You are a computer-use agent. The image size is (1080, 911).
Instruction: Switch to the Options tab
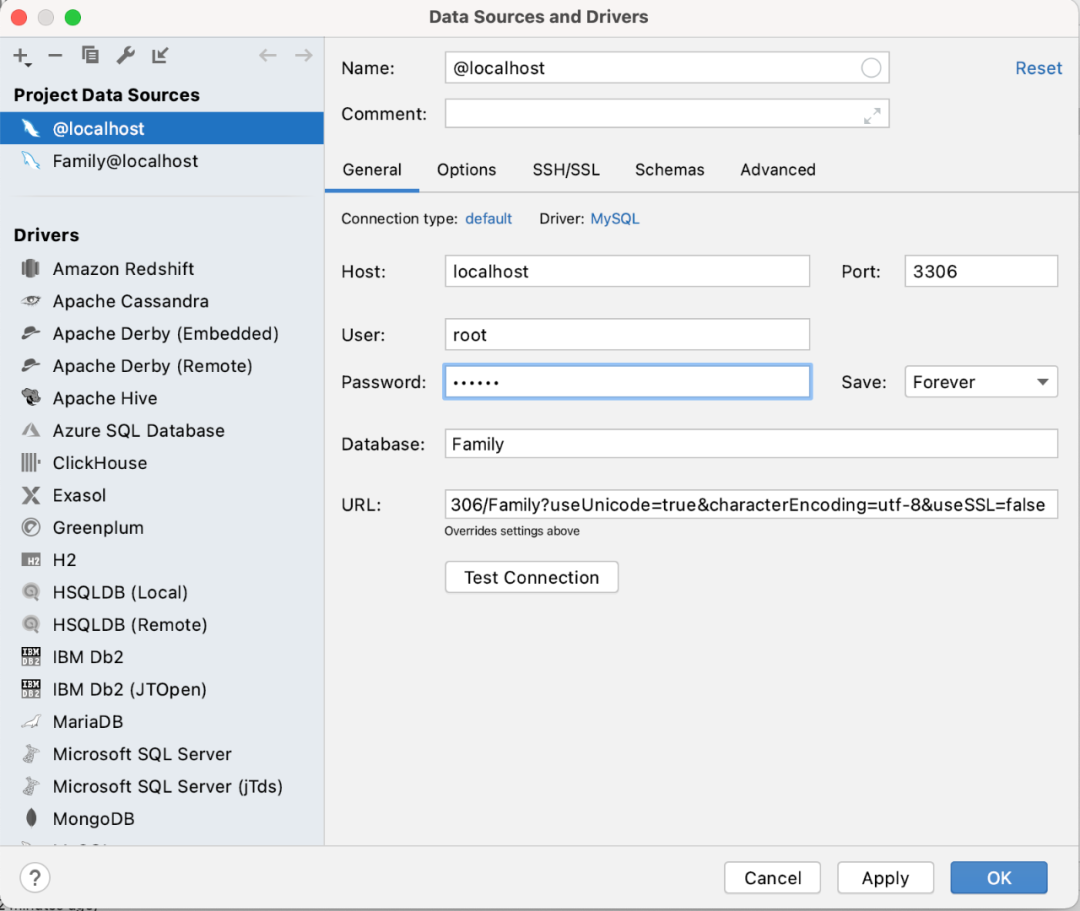[466, 170]
